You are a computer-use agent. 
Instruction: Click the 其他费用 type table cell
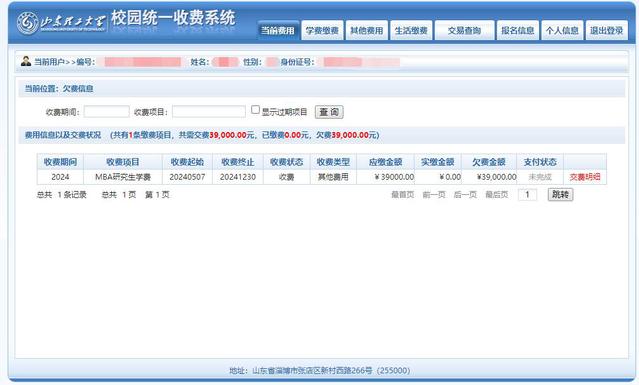(333, 177)
